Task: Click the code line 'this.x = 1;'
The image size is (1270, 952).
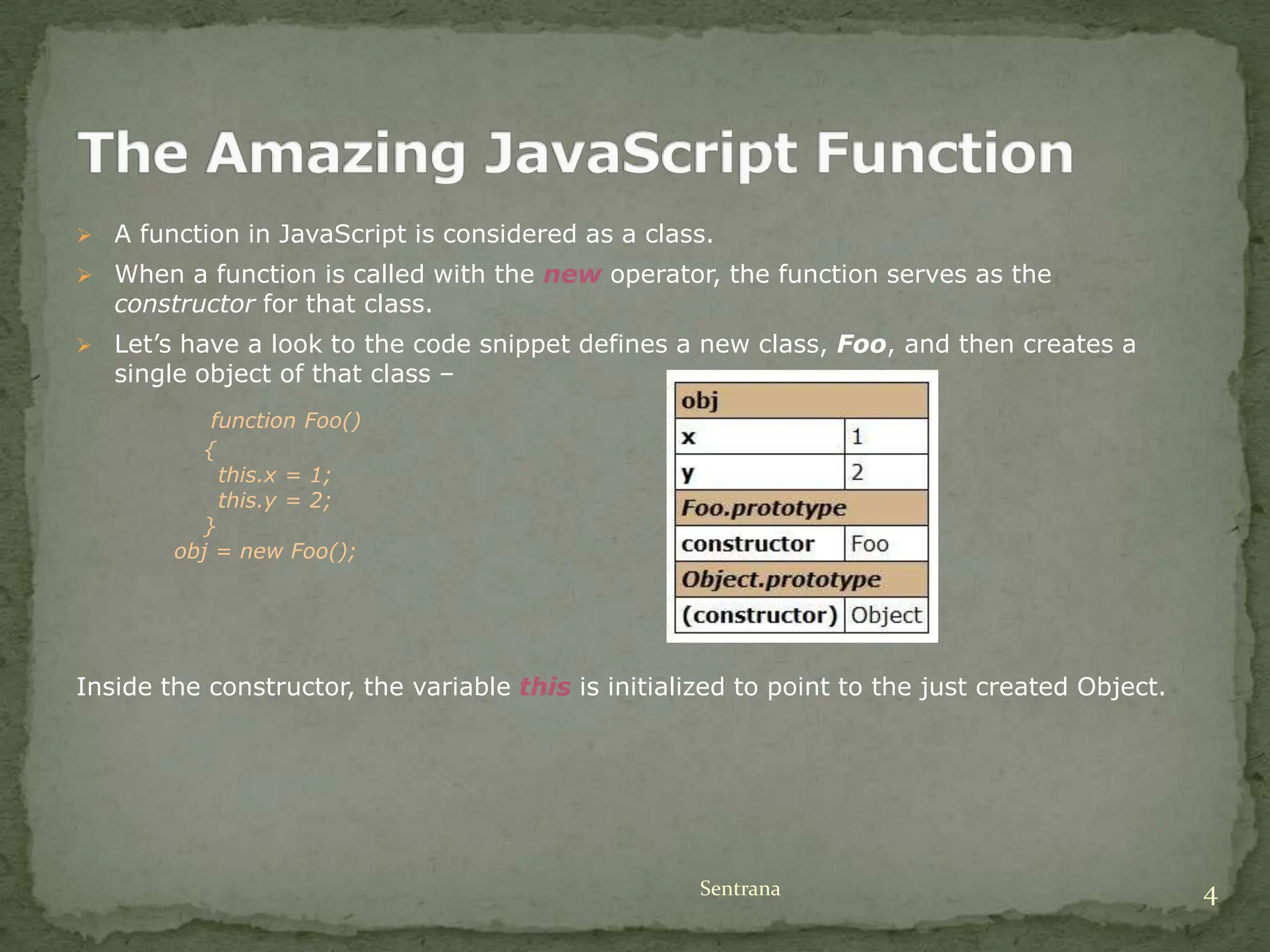Action: coord(274,475)
